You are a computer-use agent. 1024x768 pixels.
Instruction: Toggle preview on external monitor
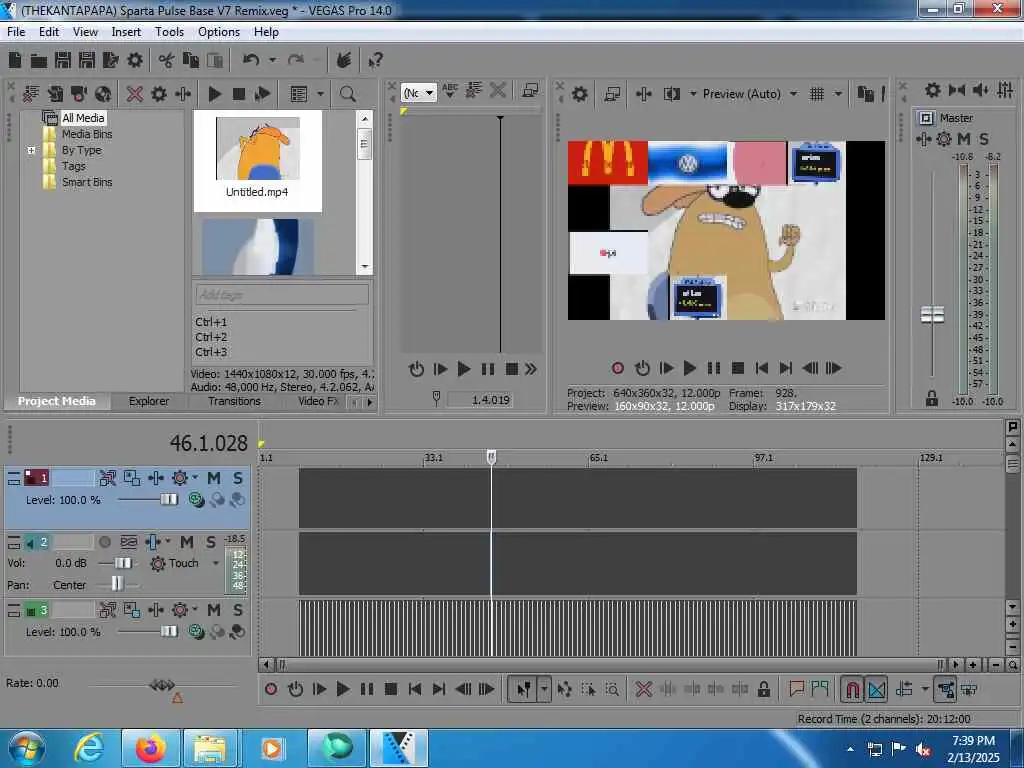click(612, 94)
